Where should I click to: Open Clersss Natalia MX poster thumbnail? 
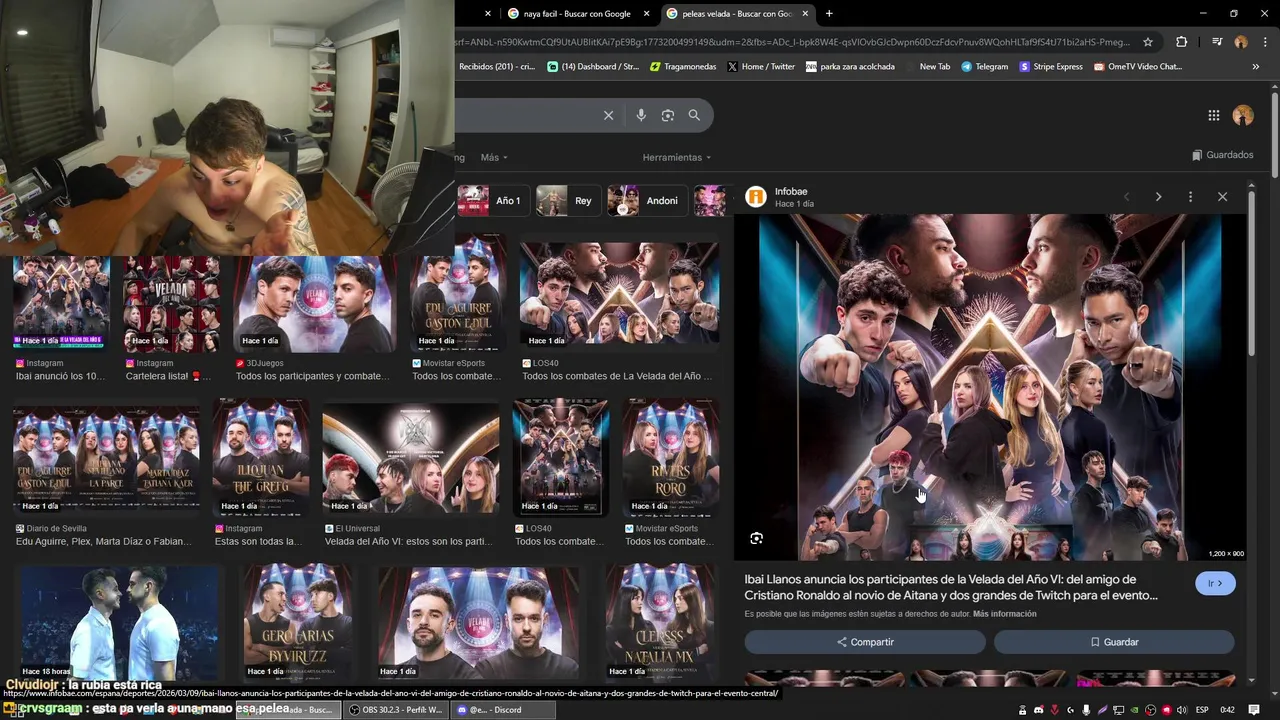(660, 622)
